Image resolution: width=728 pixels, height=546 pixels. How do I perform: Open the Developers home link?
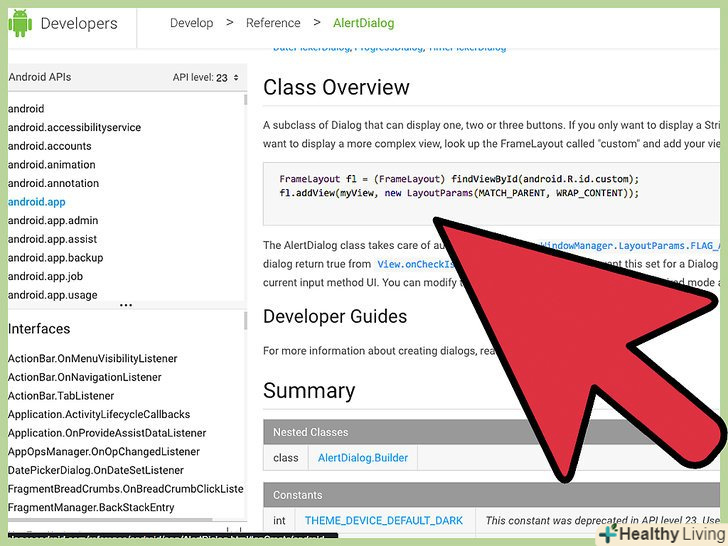coord(79,23)
